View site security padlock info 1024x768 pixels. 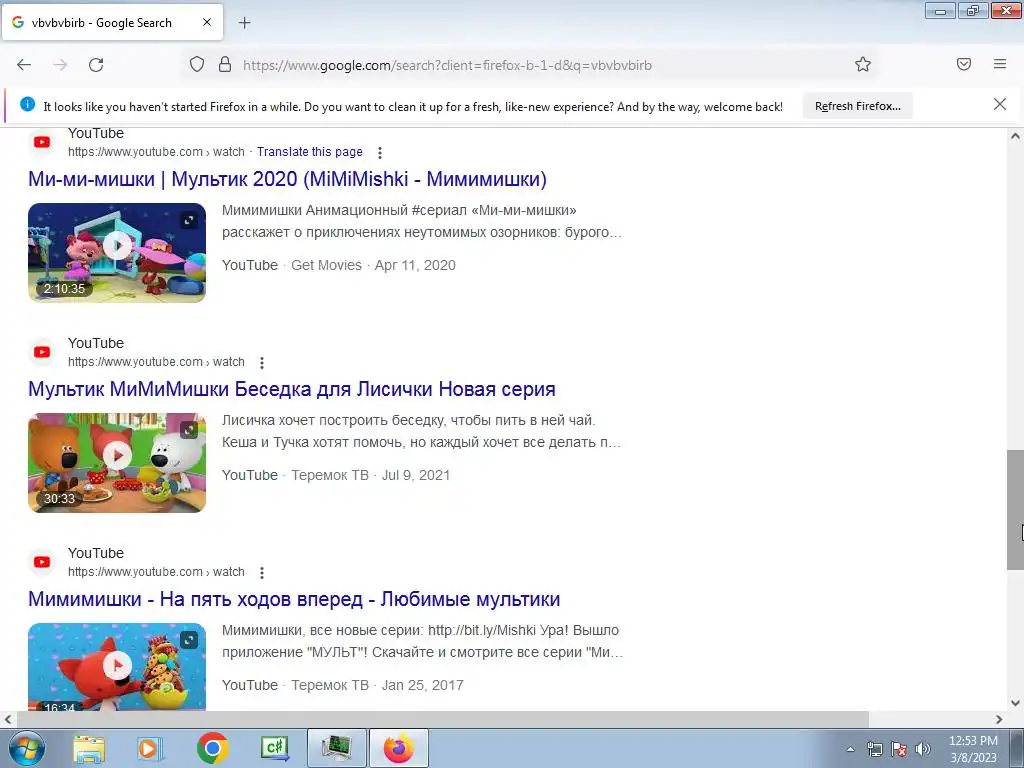tap(225, 64)
